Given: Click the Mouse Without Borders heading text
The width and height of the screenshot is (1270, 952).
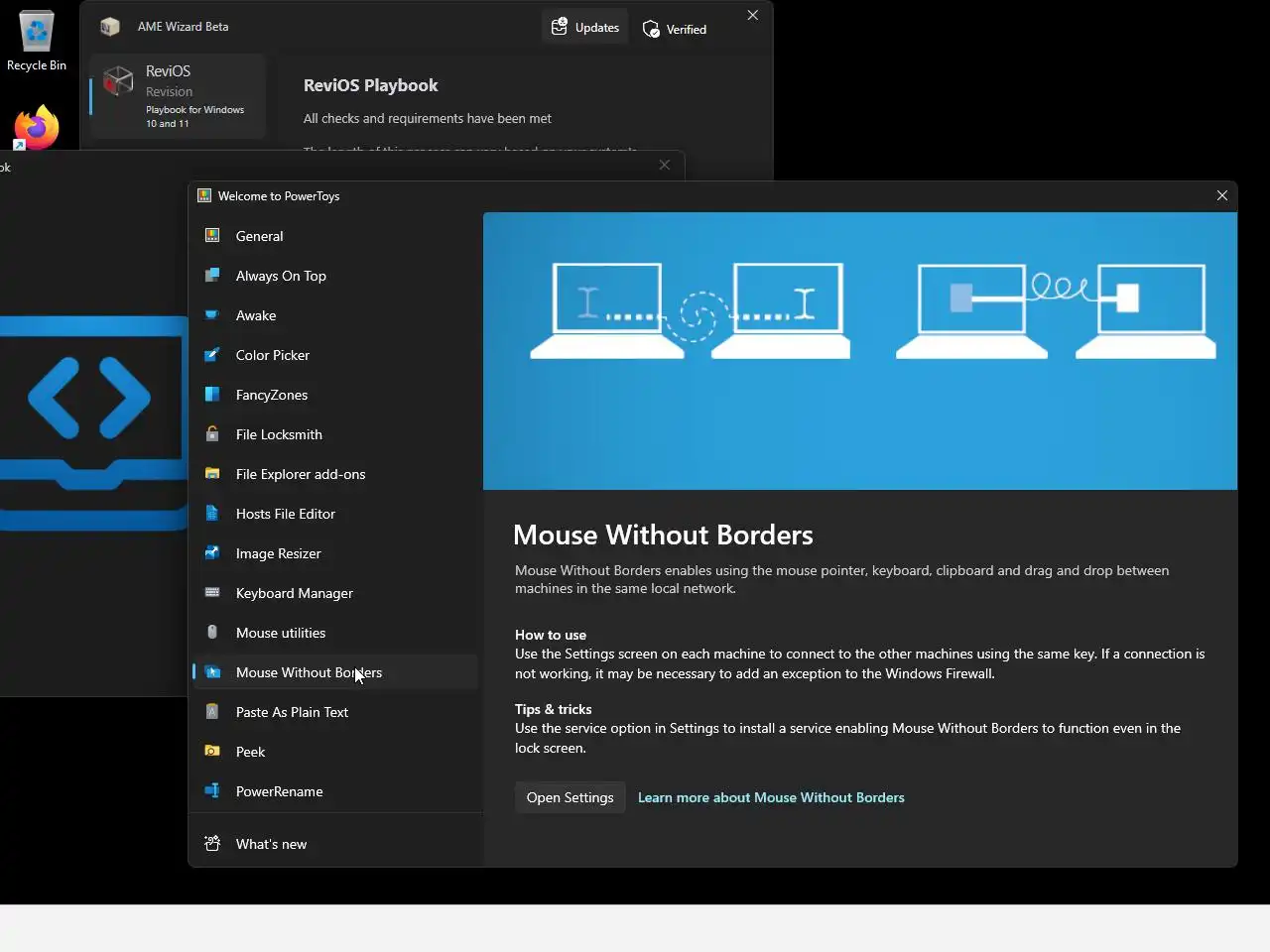Looking at the screenshot, I should [x=663, y=535].
